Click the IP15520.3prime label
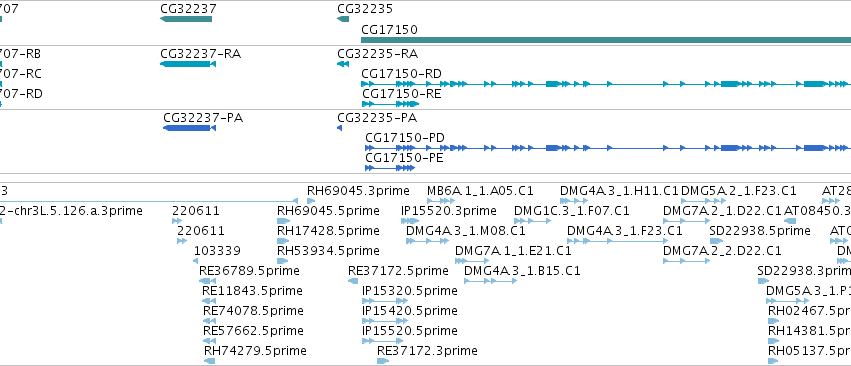The width and height of the screenshot is (851, 366). coord(449,211)
